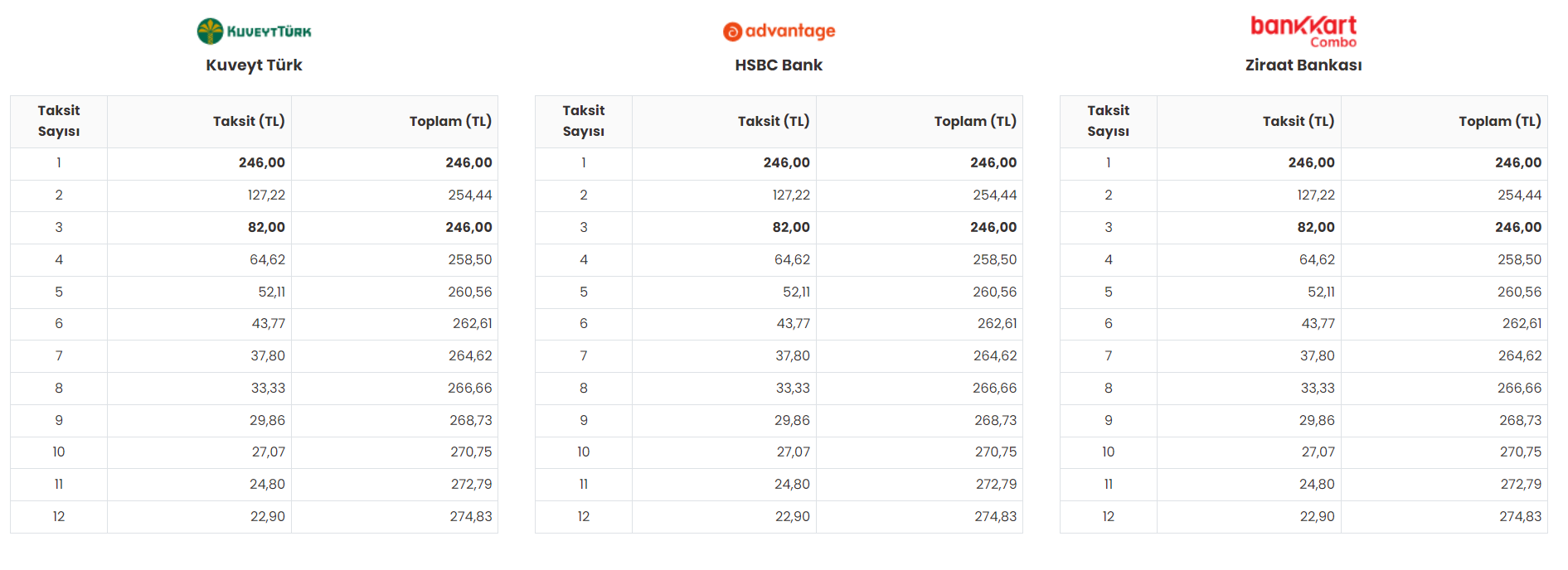Click 6 installment row number in HSBC table

584,324
